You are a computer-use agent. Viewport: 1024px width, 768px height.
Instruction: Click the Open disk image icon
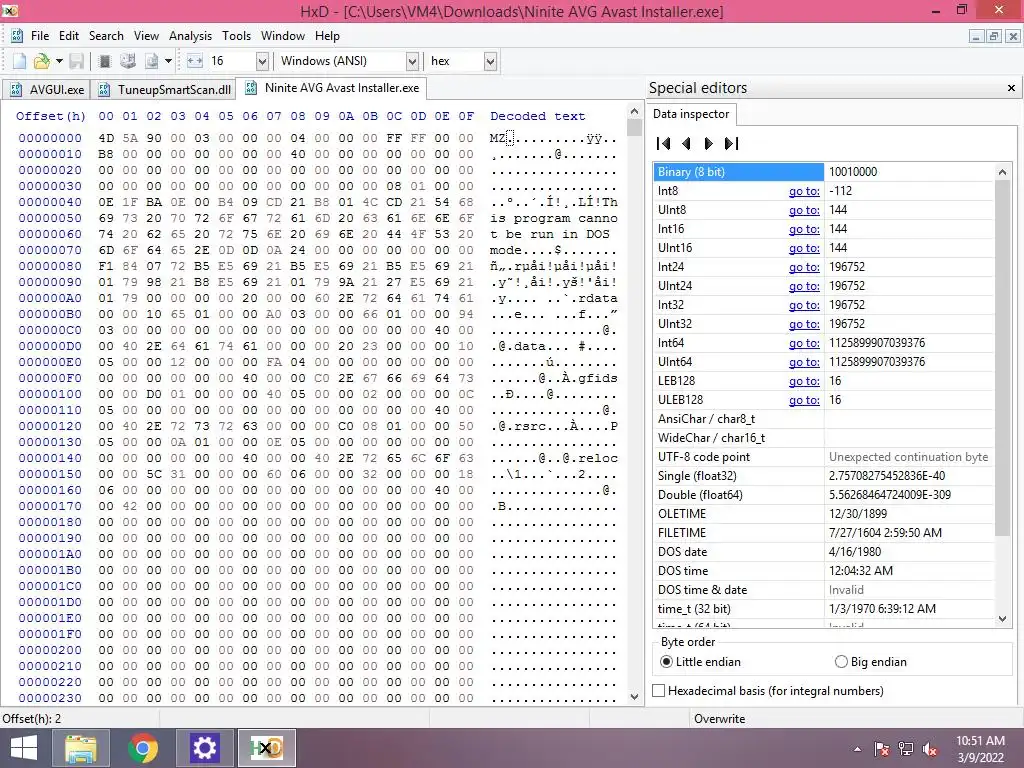(x=152, y=61)
